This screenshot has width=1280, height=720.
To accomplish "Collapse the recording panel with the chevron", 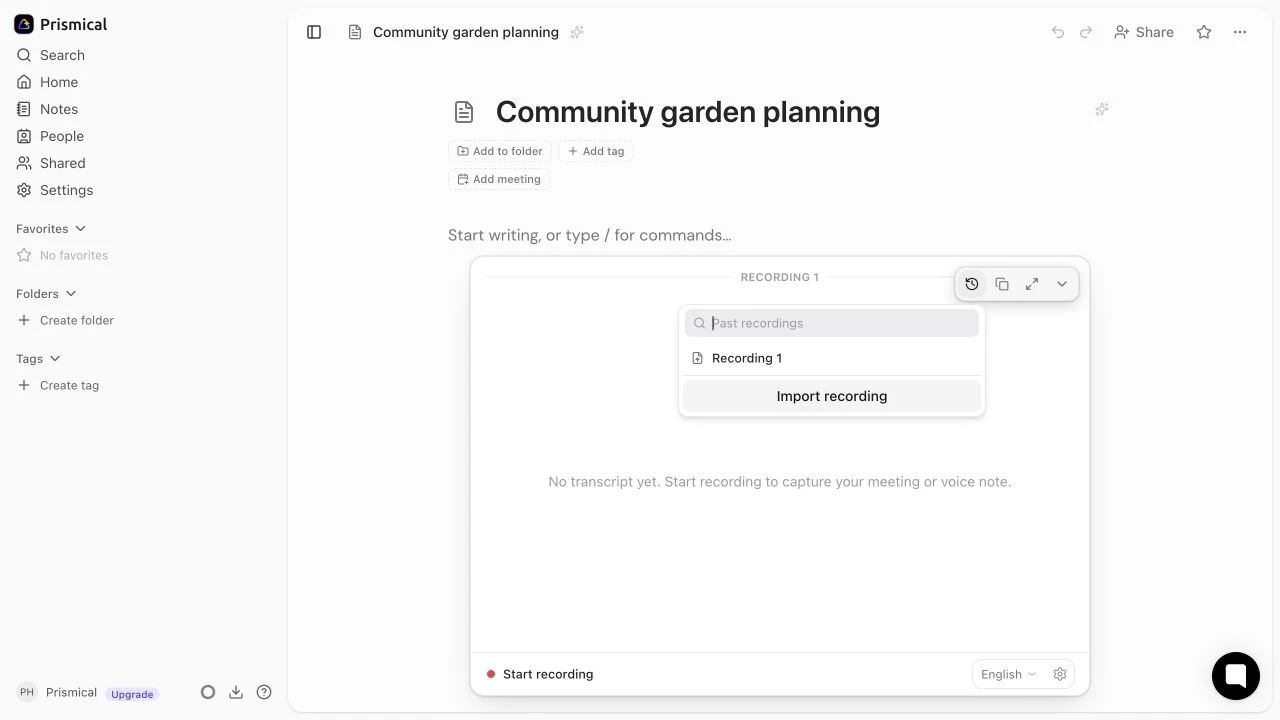I will [1062, 284].
